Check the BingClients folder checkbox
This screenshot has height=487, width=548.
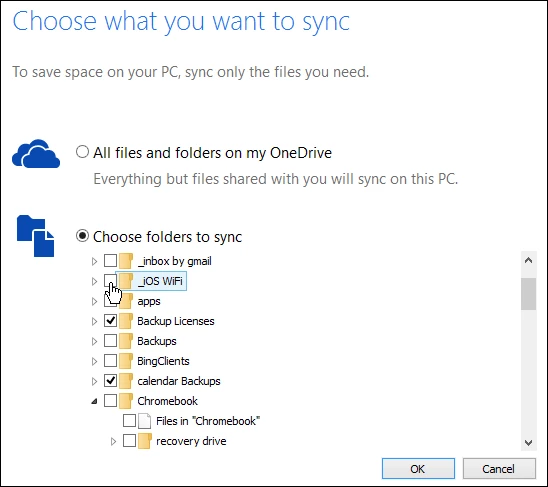(x=110, y=361)
